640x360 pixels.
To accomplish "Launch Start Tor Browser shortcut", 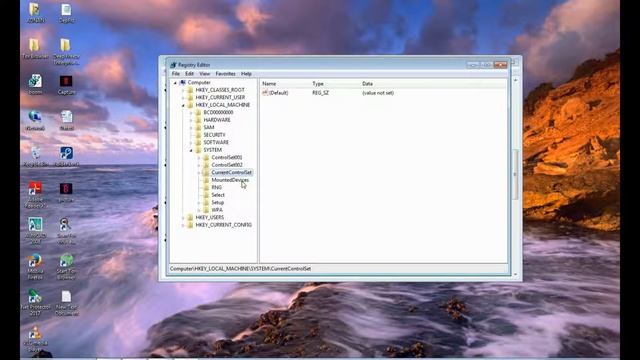I will (x=66, y=267).
